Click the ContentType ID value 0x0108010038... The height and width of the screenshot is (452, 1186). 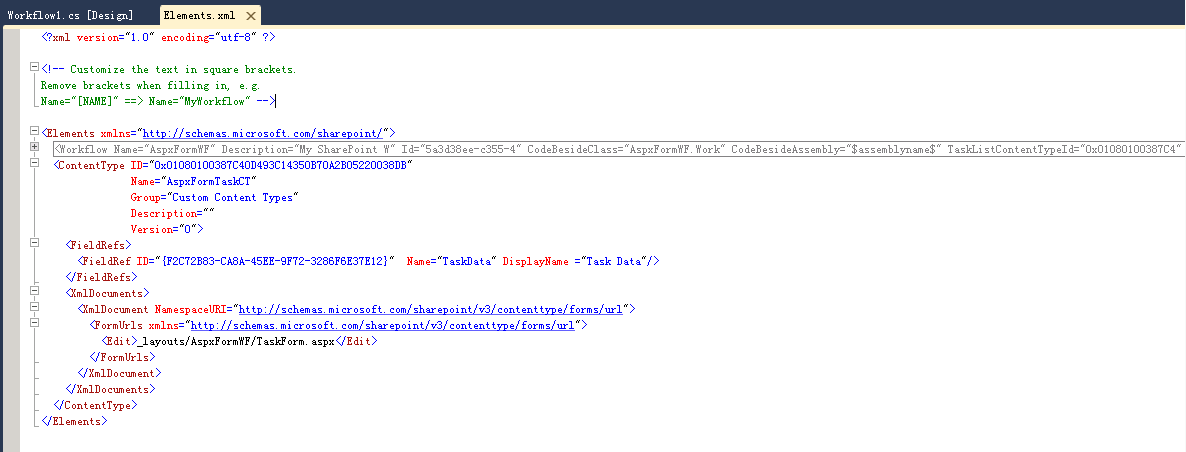click(280, 166)
